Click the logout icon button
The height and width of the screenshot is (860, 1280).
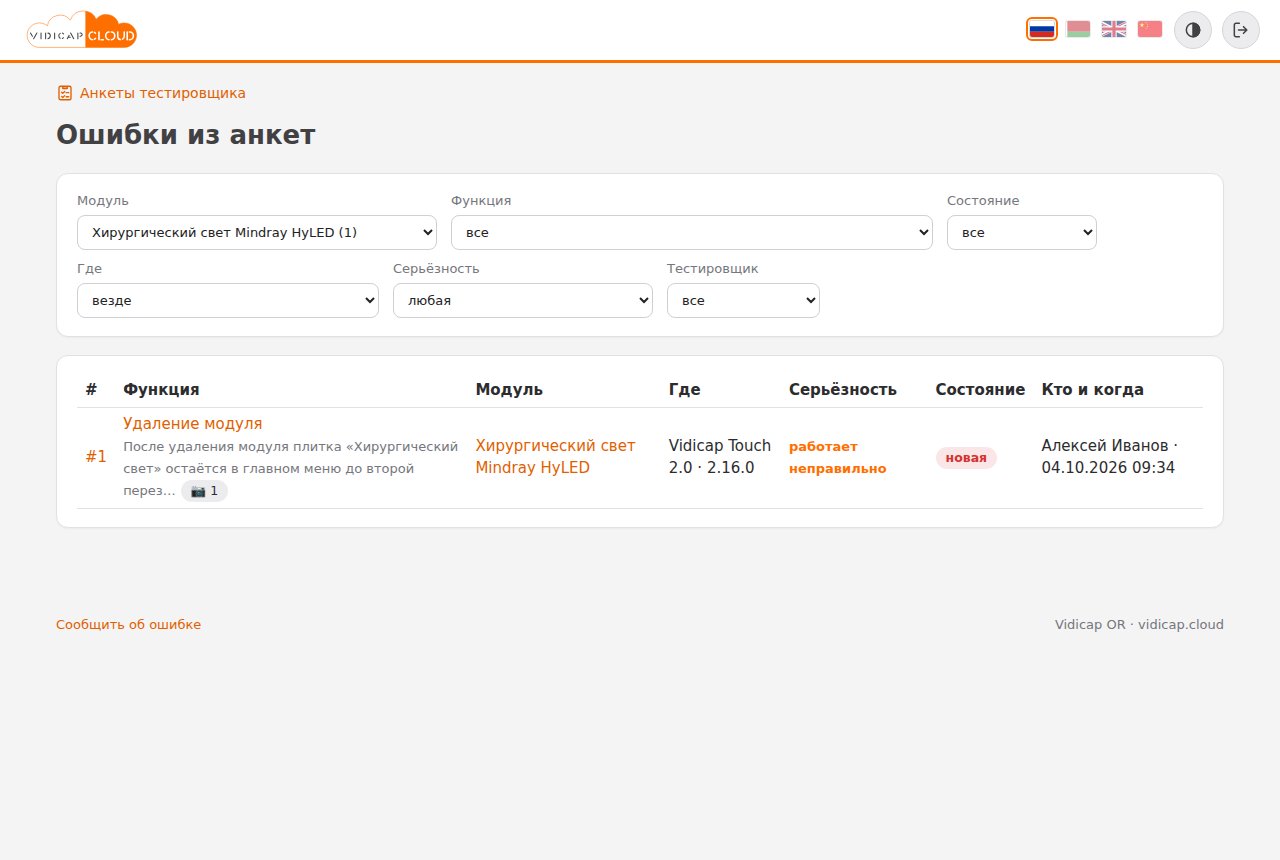(1241, 30)
